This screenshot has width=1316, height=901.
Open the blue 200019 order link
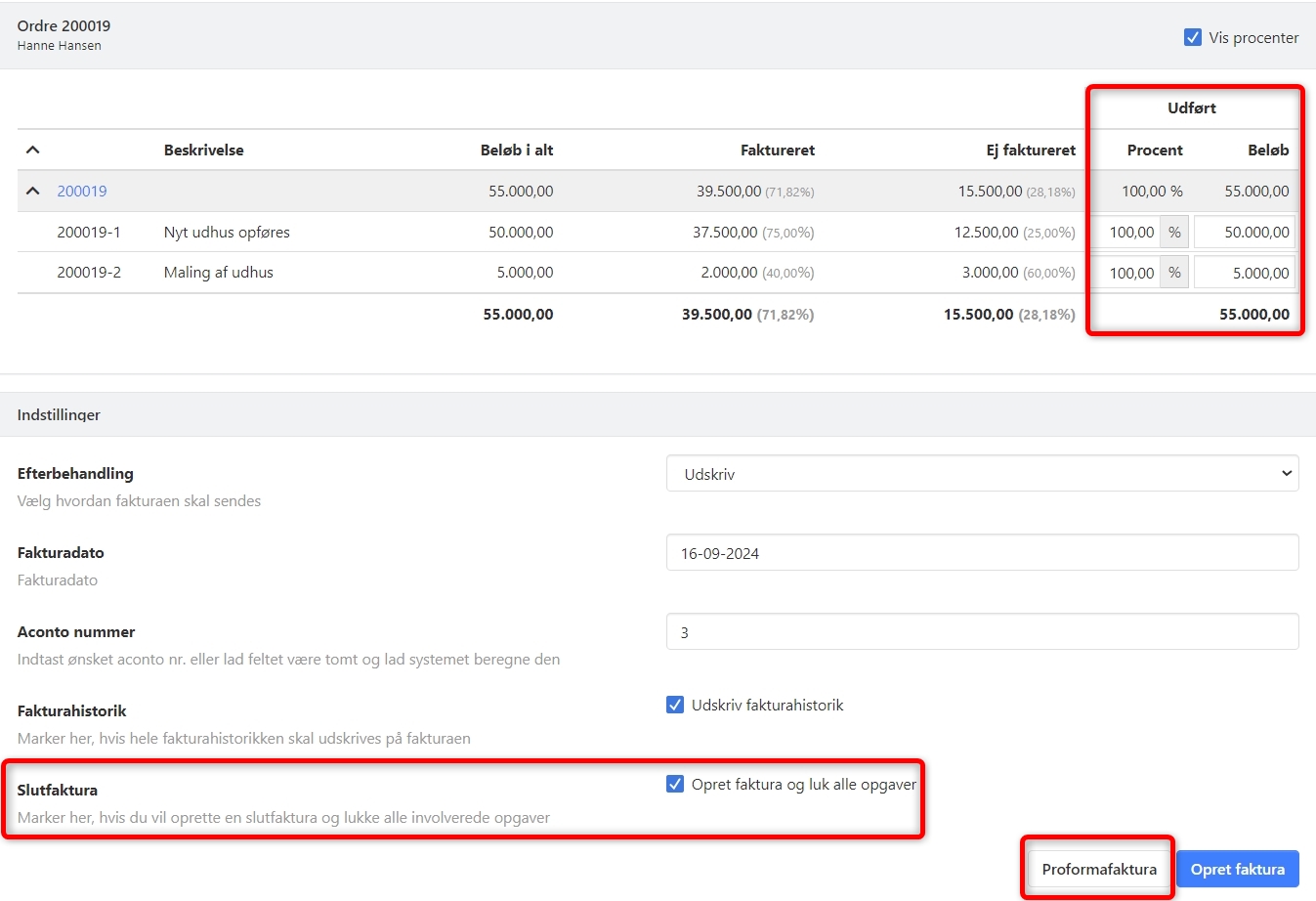pos(82,192)
